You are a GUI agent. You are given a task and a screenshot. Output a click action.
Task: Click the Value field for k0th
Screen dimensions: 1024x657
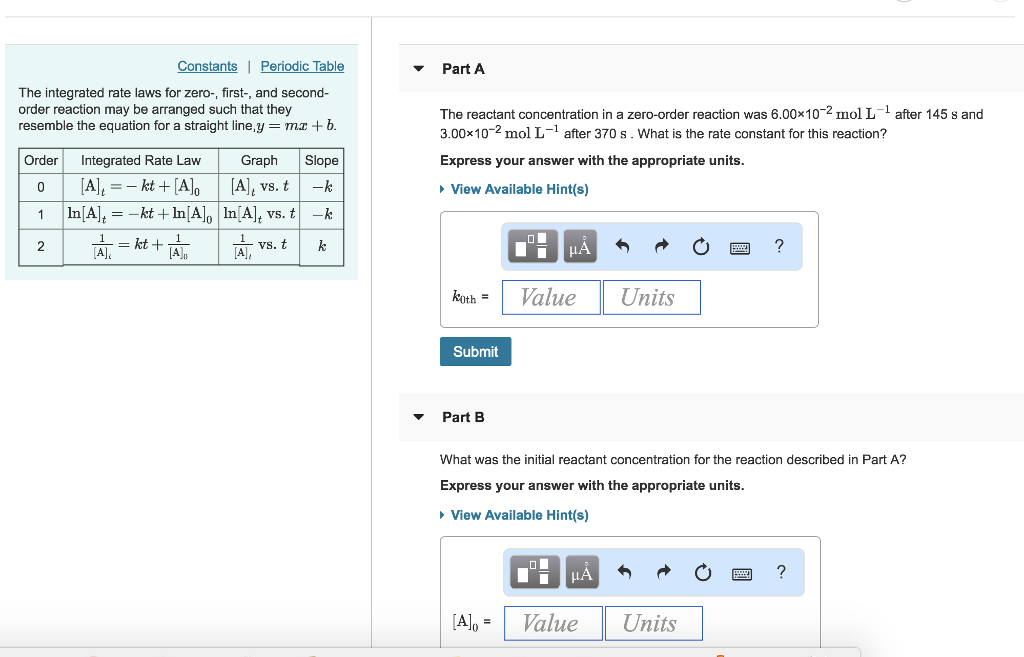pos(551,297)
